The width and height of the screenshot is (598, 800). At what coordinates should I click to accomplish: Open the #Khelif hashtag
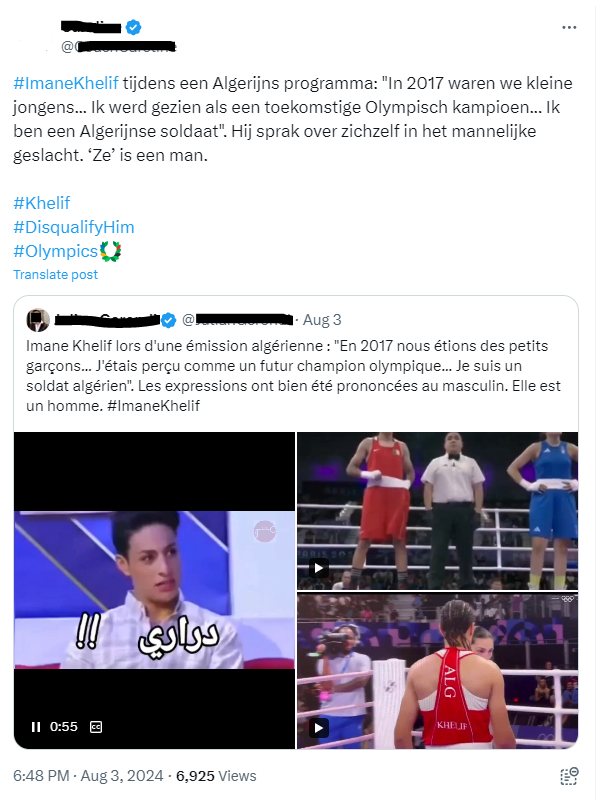point(41,203)
